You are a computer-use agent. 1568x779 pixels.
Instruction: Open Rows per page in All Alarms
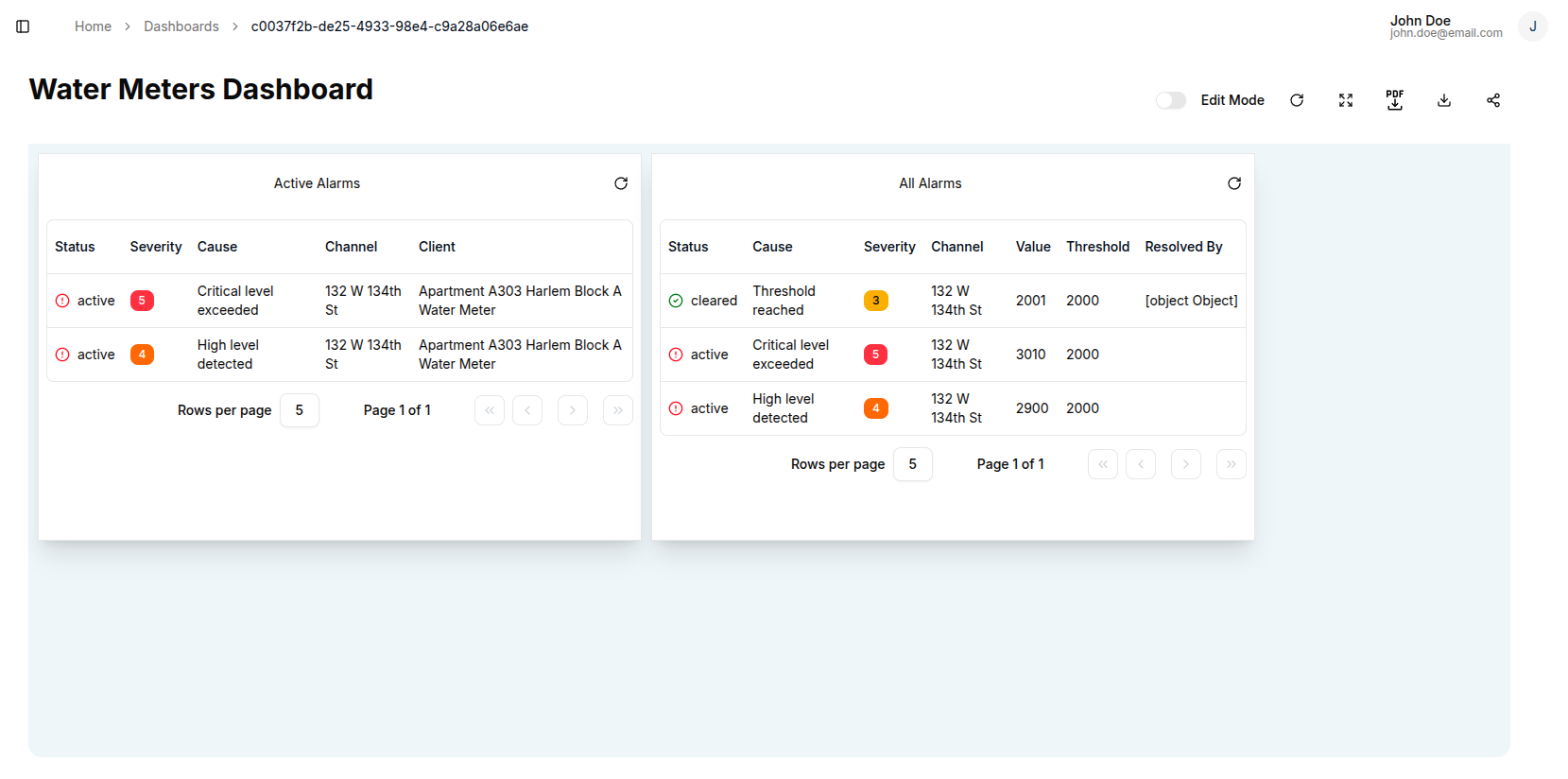tap(913, 464)
